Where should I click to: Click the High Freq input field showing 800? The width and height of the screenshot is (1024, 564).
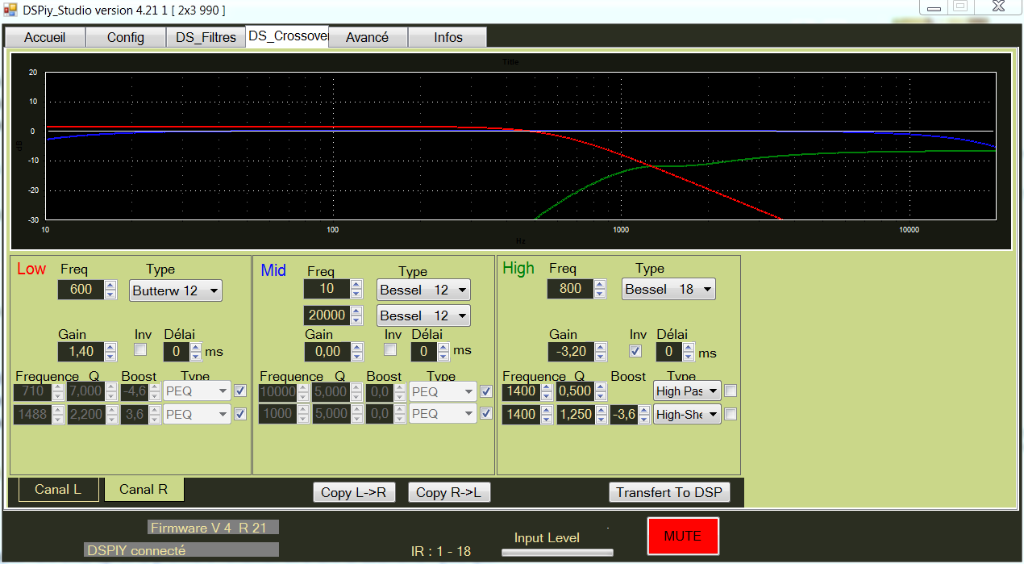pos(569,289)
